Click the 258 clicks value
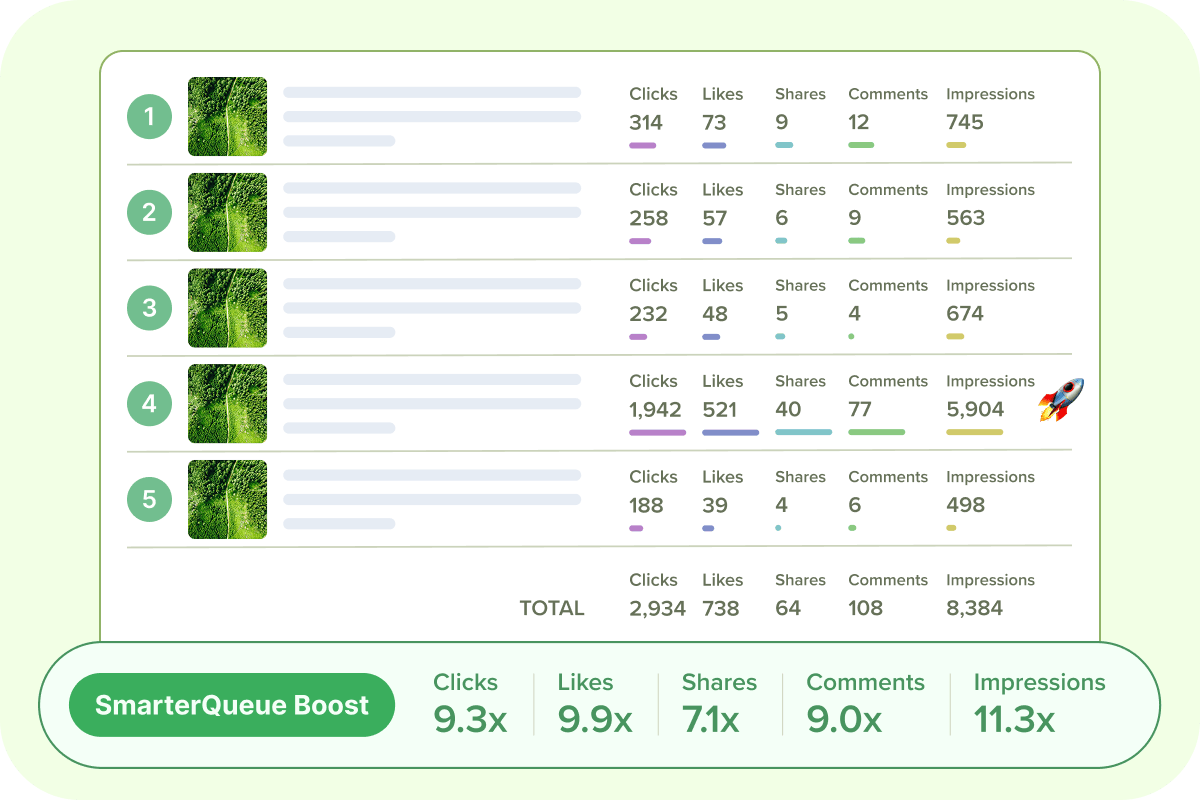1200x800 pixels. click(x=649, y=218)
